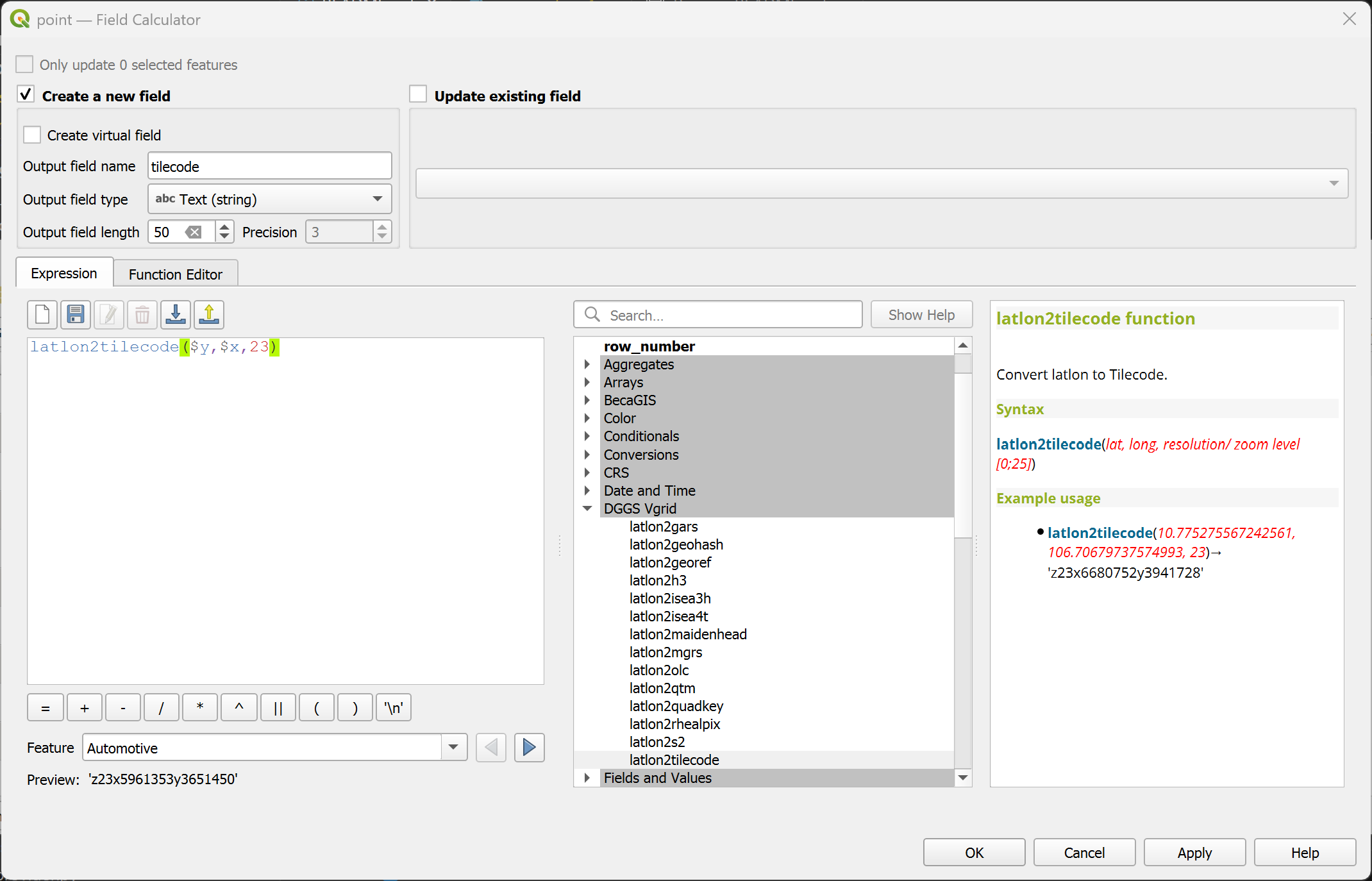Image resolution: width=1372 pixels, height=881 pixels.
Task: Clear the output field length value
Action: point(194,232)
